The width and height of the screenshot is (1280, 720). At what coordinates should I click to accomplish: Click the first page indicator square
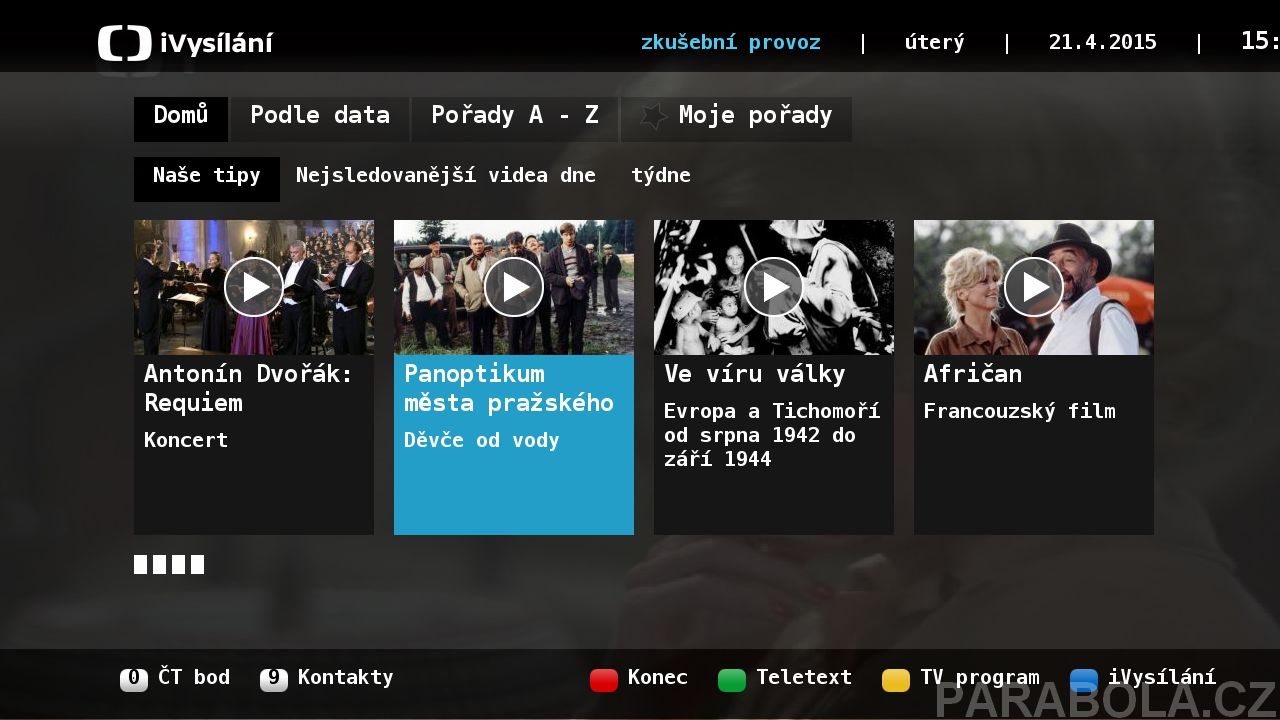pos(140,564)
